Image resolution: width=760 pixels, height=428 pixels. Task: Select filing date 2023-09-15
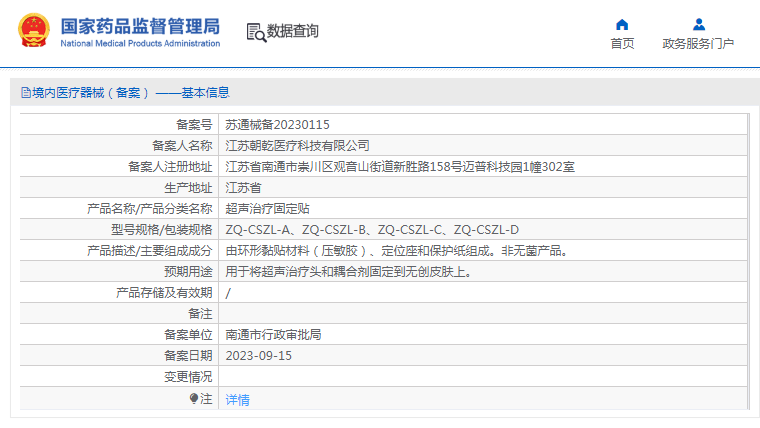pos(258,356)
